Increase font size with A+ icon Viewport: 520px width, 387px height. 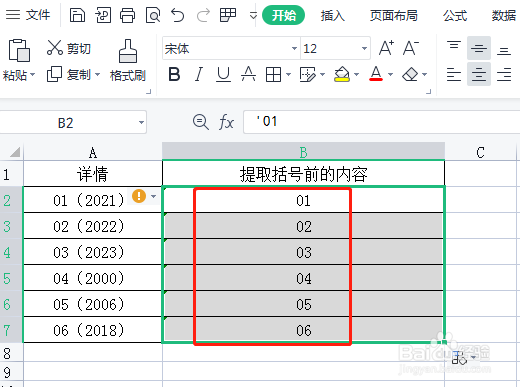point(387,48)
